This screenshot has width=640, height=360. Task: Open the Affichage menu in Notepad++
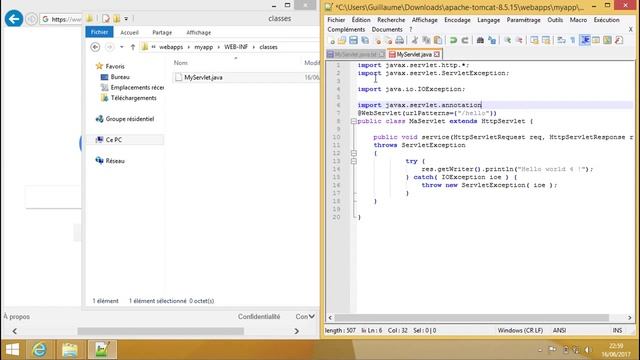tap(424, 20)
